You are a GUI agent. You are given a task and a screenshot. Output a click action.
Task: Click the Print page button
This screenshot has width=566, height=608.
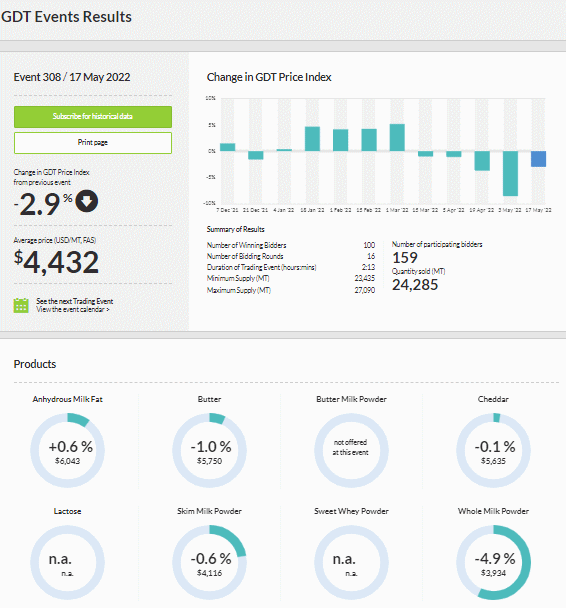pos(93,143)
